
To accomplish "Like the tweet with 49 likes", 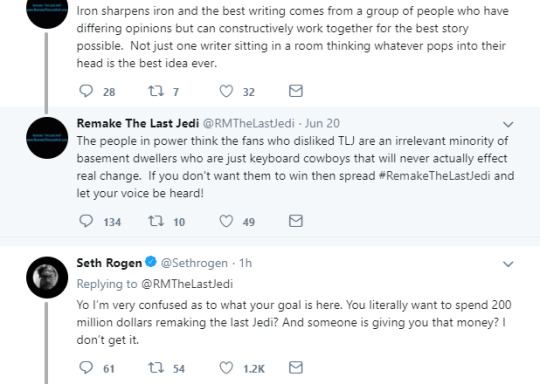I will 226,221.
